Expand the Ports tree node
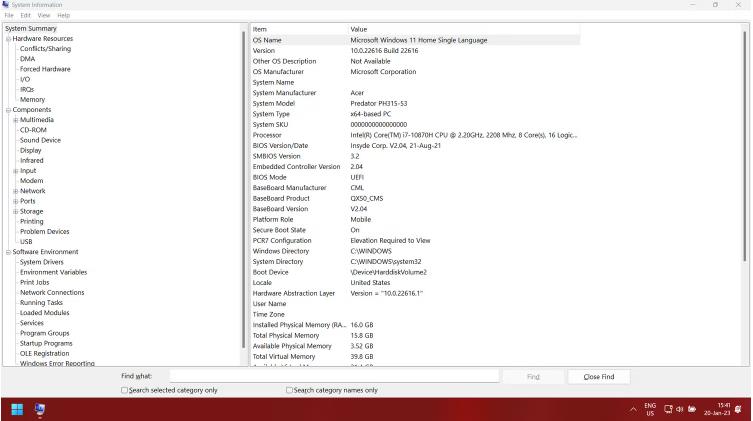Screen dimensions: 753x421 (15, 201)
